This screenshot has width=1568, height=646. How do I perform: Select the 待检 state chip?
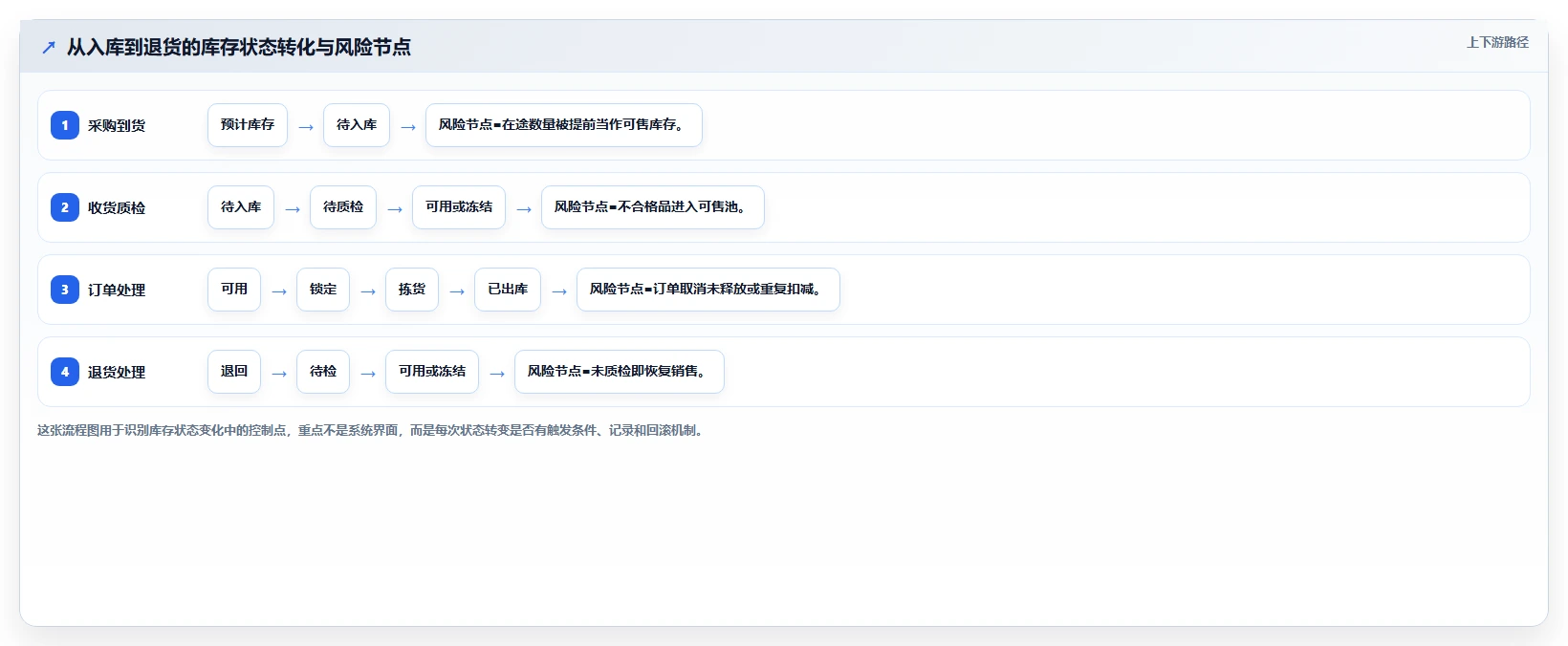click(323, 372)
